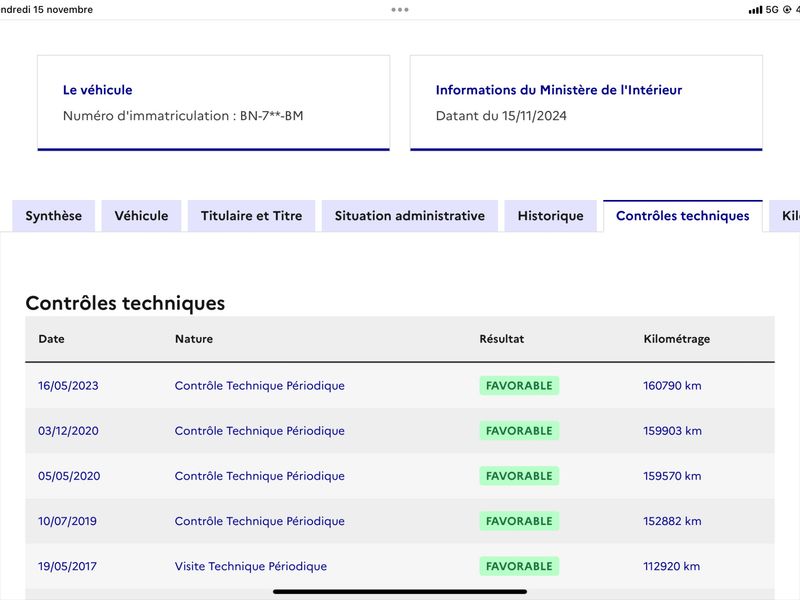Tap the home indicator bar

click(400, 592)
